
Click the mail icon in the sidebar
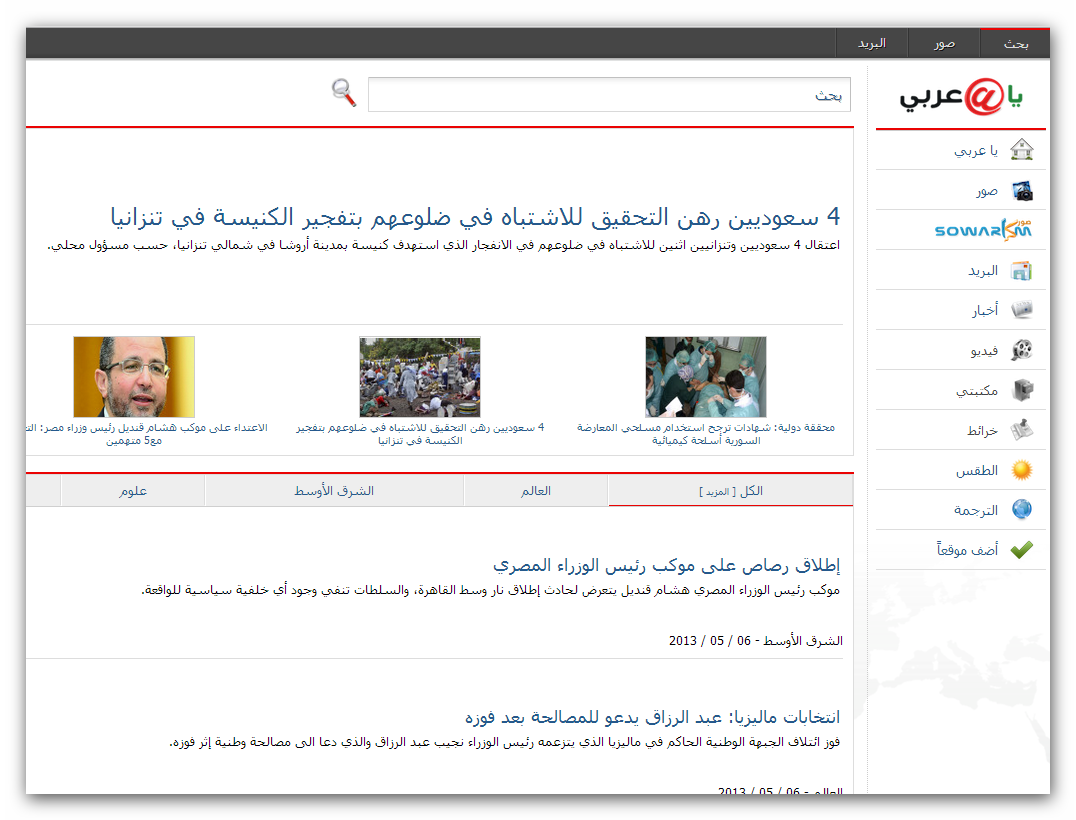coord(1021,270)
